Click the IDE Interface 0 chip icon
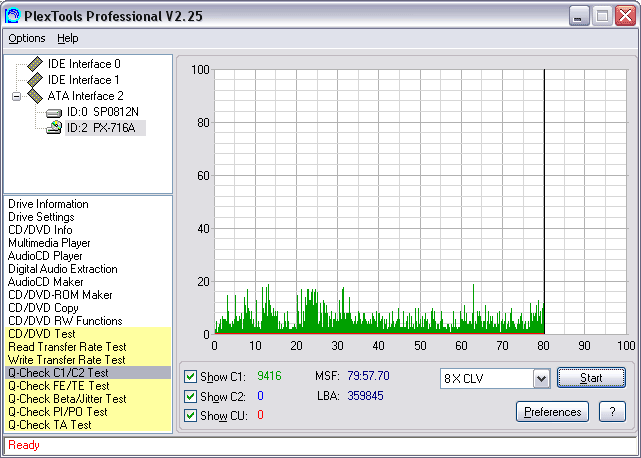The height and width of the screenshot is (458, 641). point(35,64)
